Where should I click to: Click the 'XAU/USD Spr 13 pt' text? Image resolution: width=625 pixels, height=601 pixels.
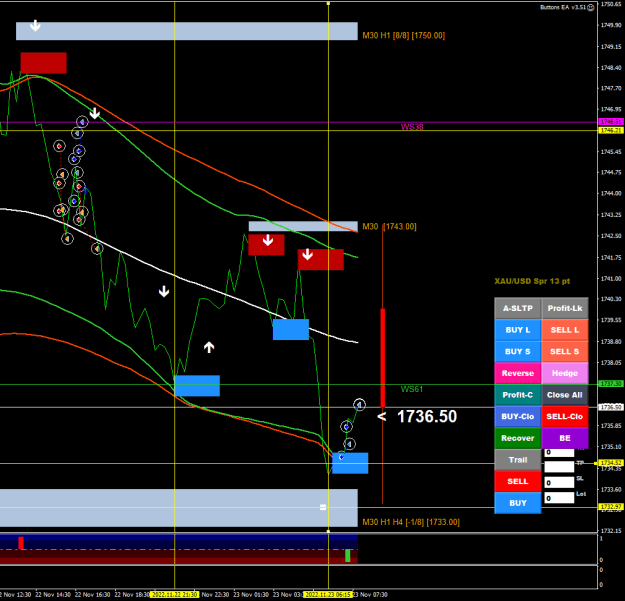[x=532, y=281]
